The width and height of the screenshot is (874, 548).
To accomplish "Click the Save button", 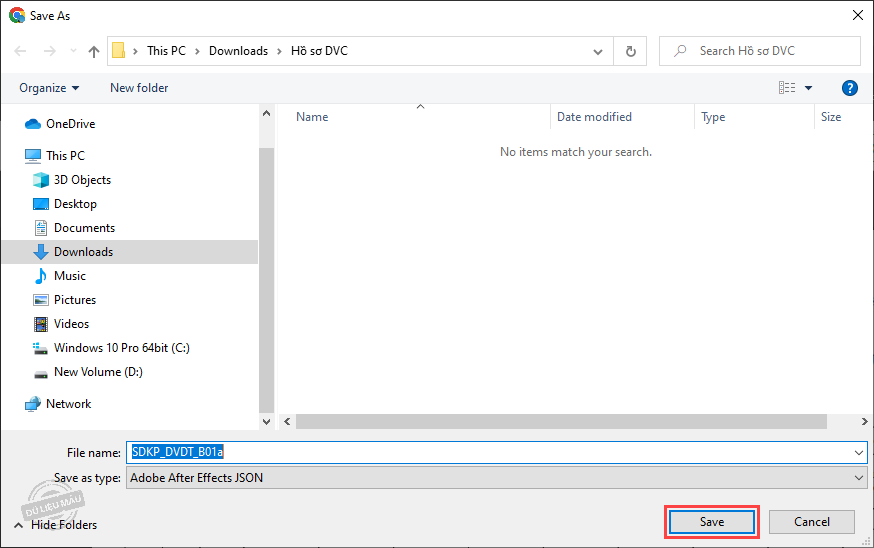I will [712, 522].
